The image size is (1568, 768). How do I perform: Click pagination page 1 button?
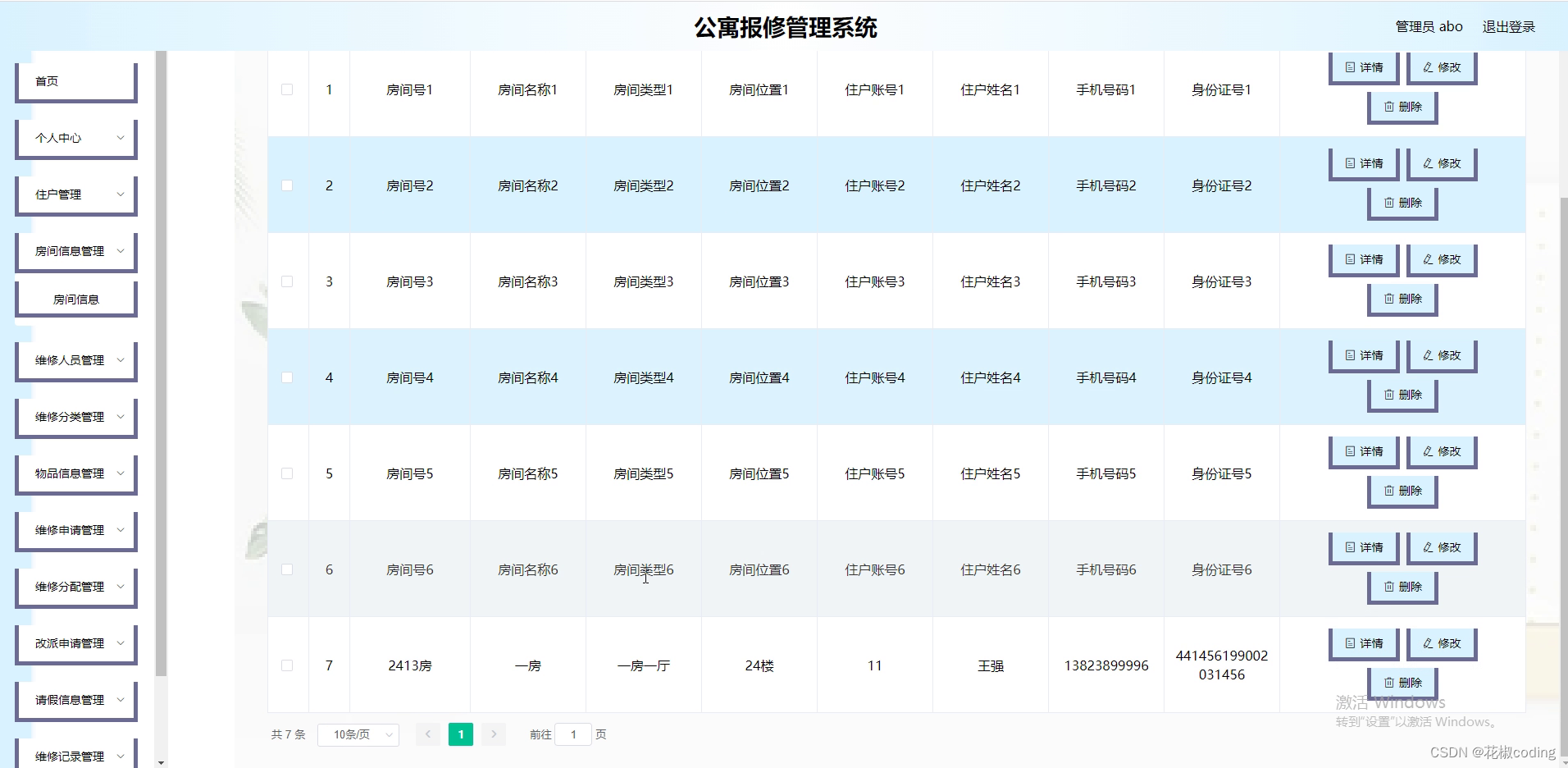[461, 734]
